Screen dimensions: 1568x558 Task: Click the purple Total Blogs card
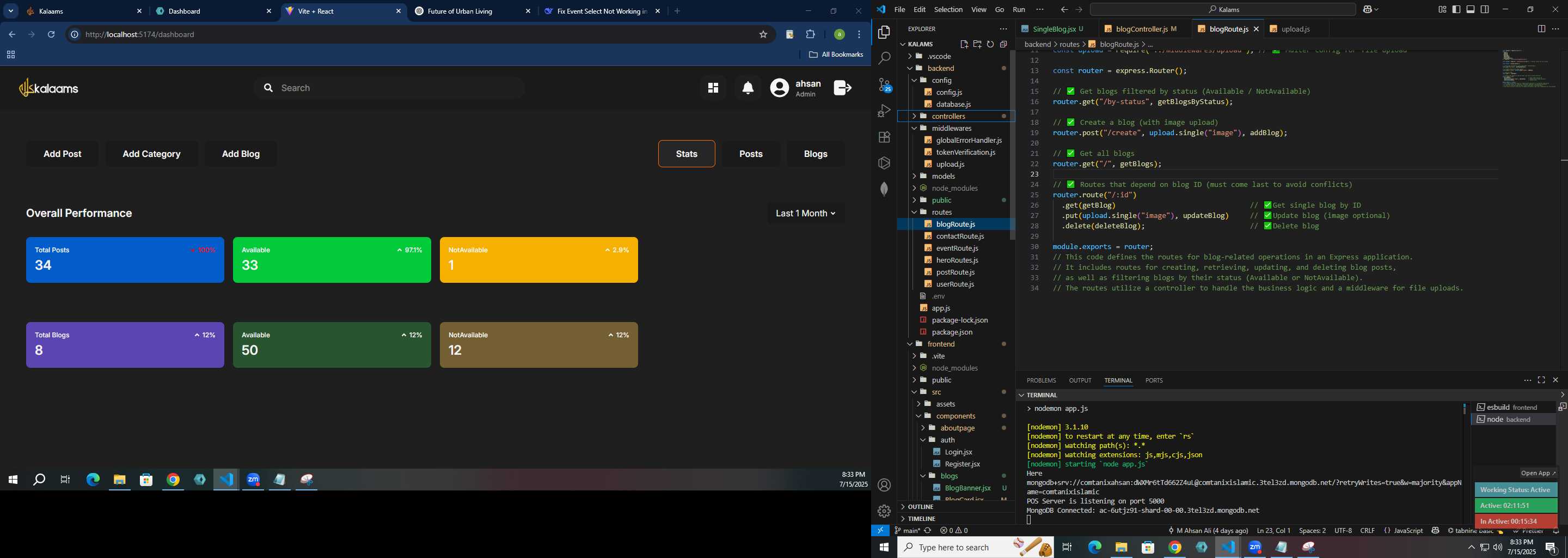tap(125, 345)
